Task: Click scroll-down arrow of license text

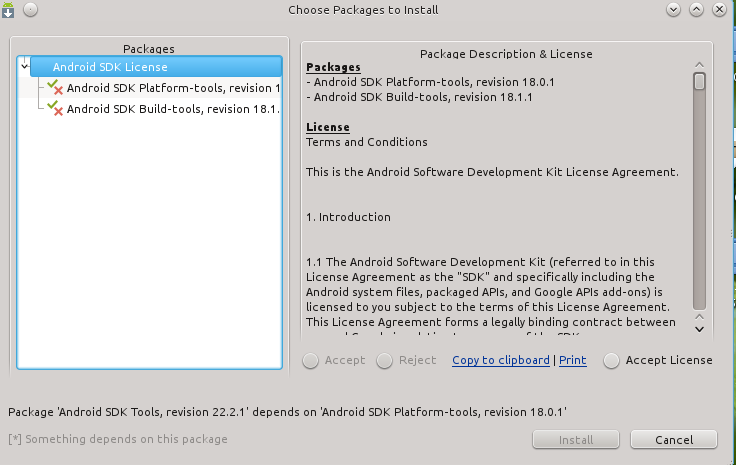Action: click(699, 327)
